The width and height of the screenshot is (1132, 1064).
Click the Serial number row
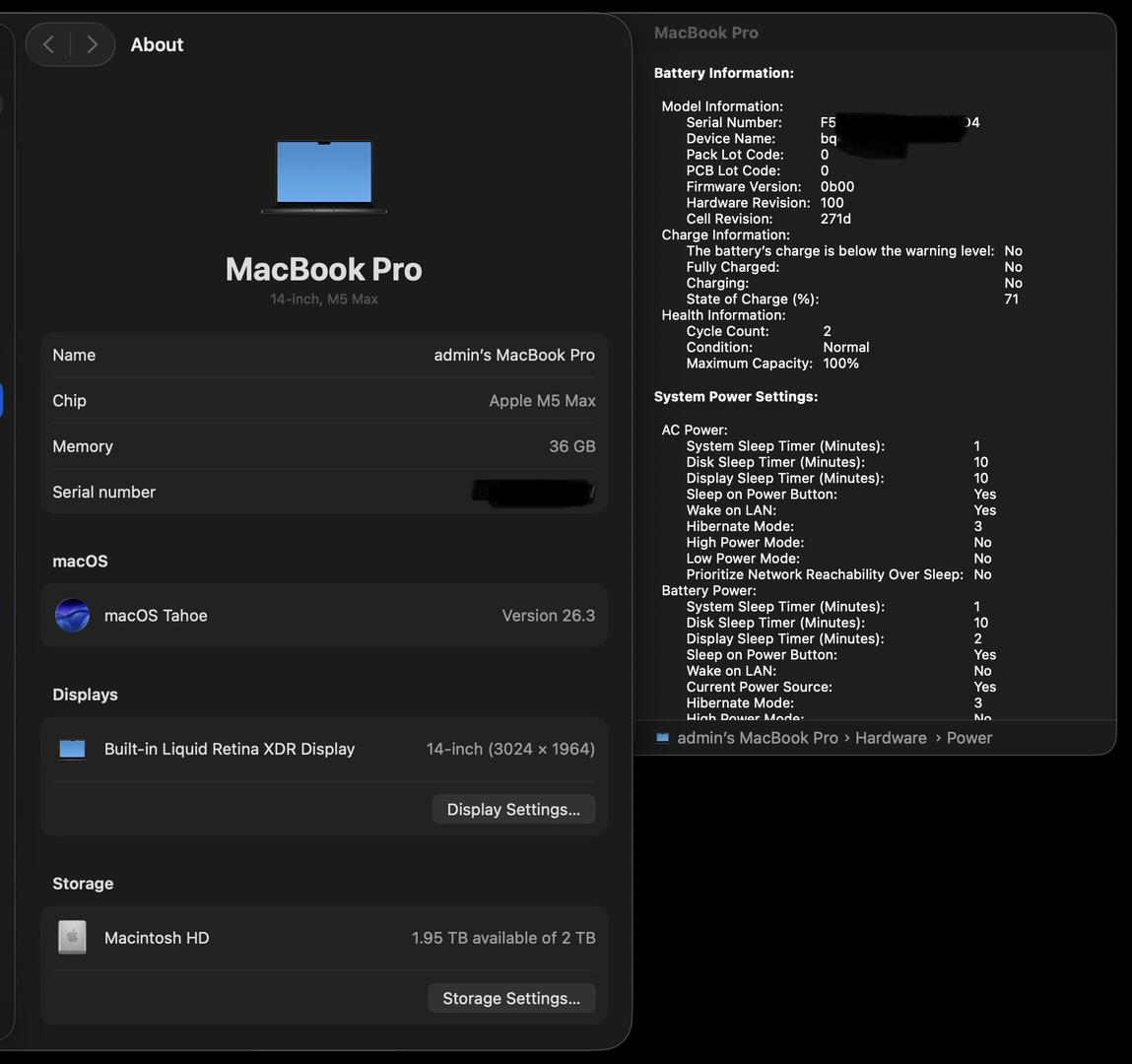[324, 492]
